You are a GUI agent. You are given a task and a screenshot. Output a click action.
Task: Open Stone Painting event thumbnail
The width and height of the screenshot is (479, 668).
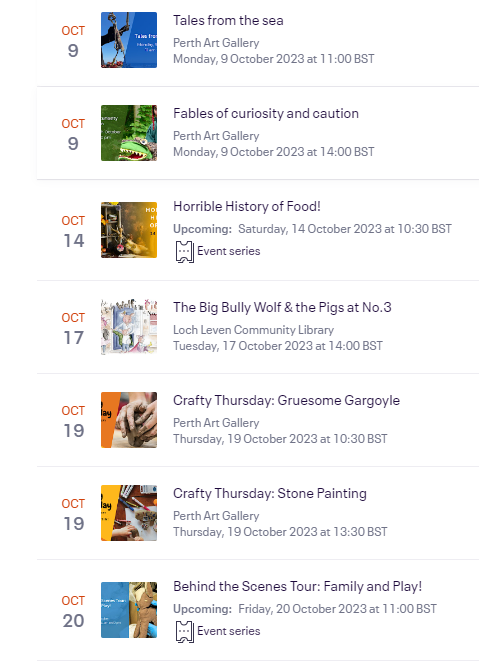coord(129,513)
